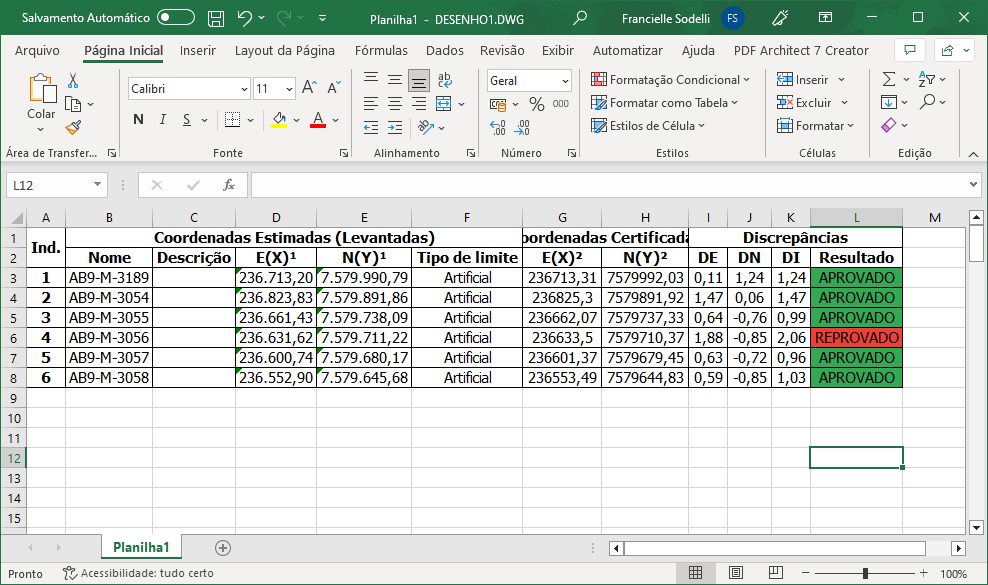Apply bold formatting with N button

[x=139, y=120]
